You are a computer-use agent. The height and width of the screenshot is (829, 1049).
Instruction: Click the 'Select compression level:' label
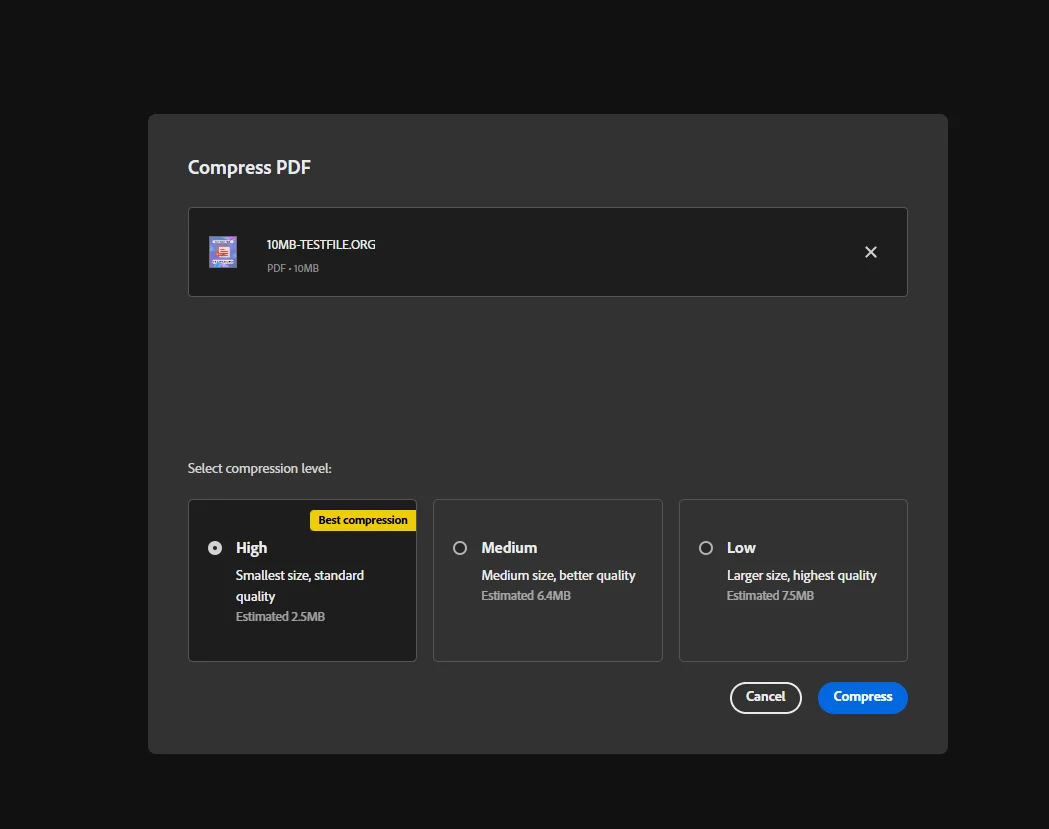coord(260,468)
